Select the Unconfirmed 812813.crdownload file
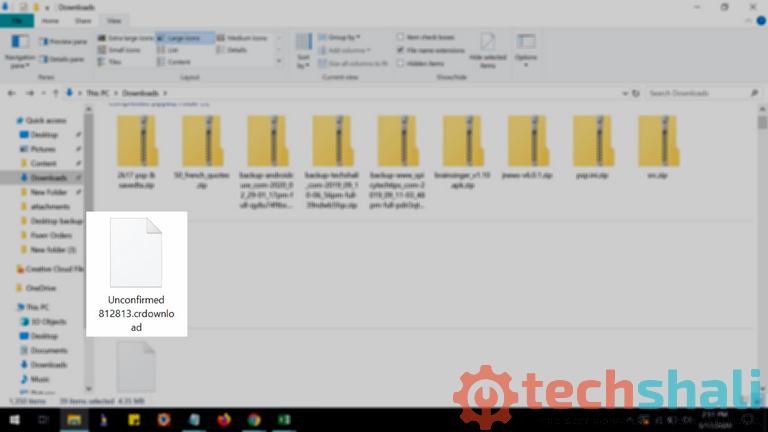The width and height of the screenshot is (768, 432). pyautogui.click(x=136, y=274)
